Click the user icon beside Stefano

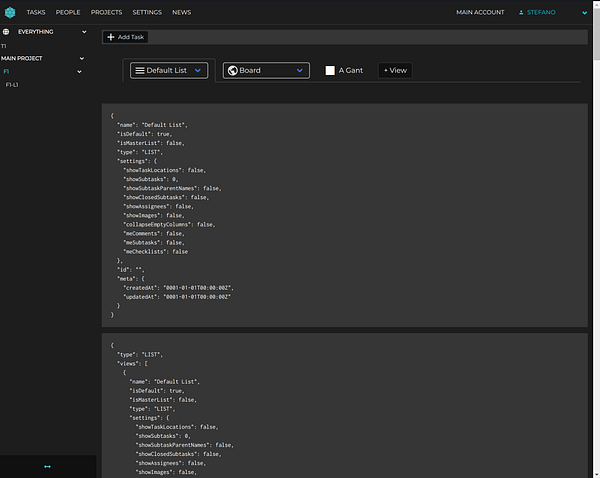(x=520, y=12)
